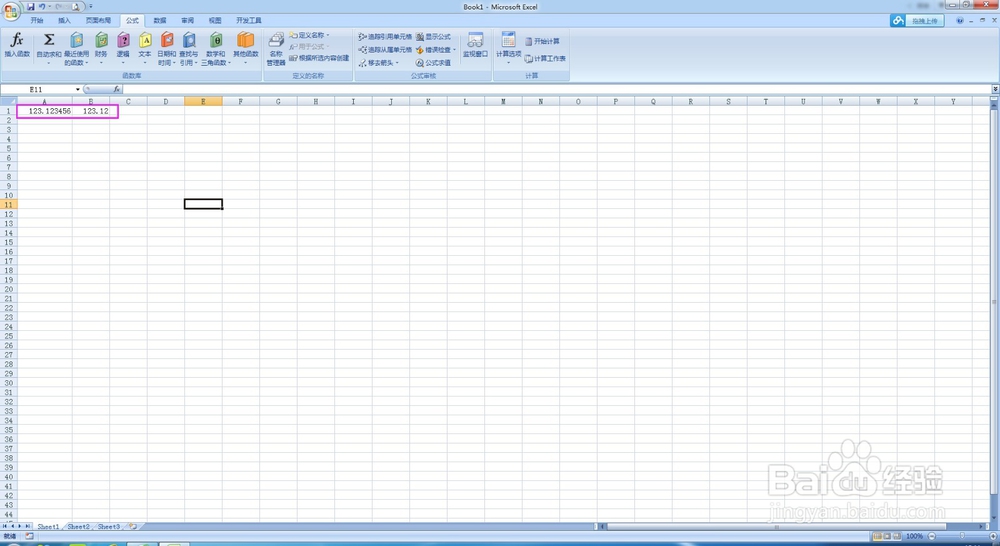Switch to the Data (数据) ribbon tab

click(x=160, y=20)
